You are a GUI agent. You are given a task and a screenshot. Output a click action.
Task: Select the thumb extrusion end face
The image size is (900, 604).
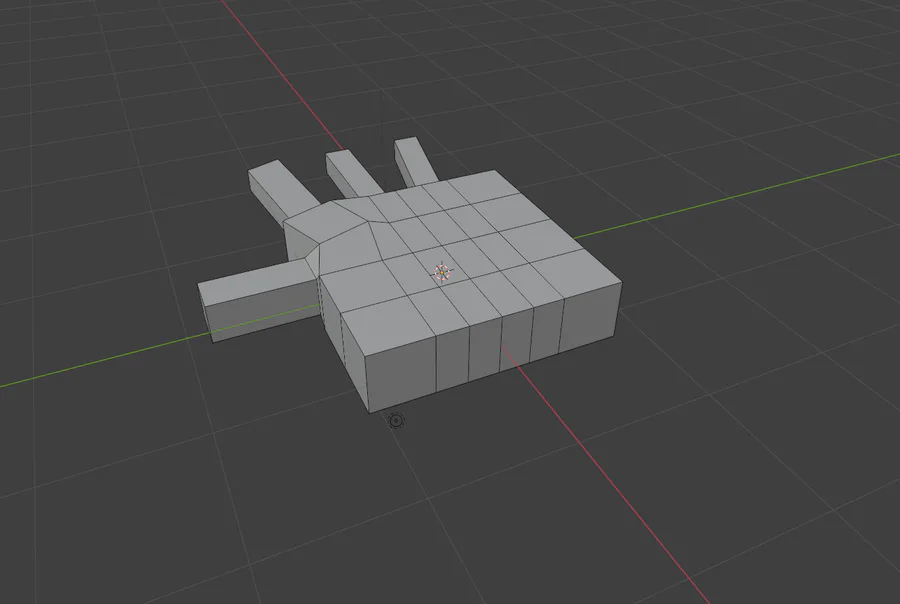[205, 313]
